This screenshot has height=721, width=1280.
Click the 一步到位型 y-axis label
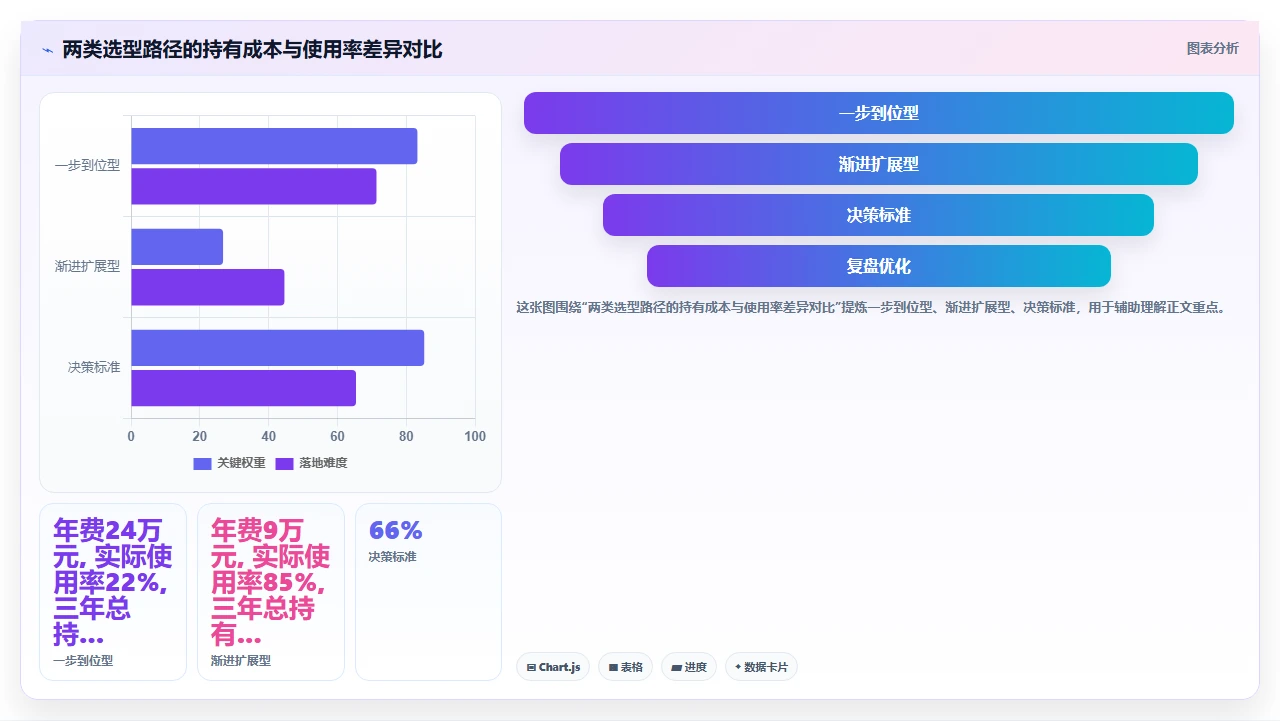pos(87,166)
